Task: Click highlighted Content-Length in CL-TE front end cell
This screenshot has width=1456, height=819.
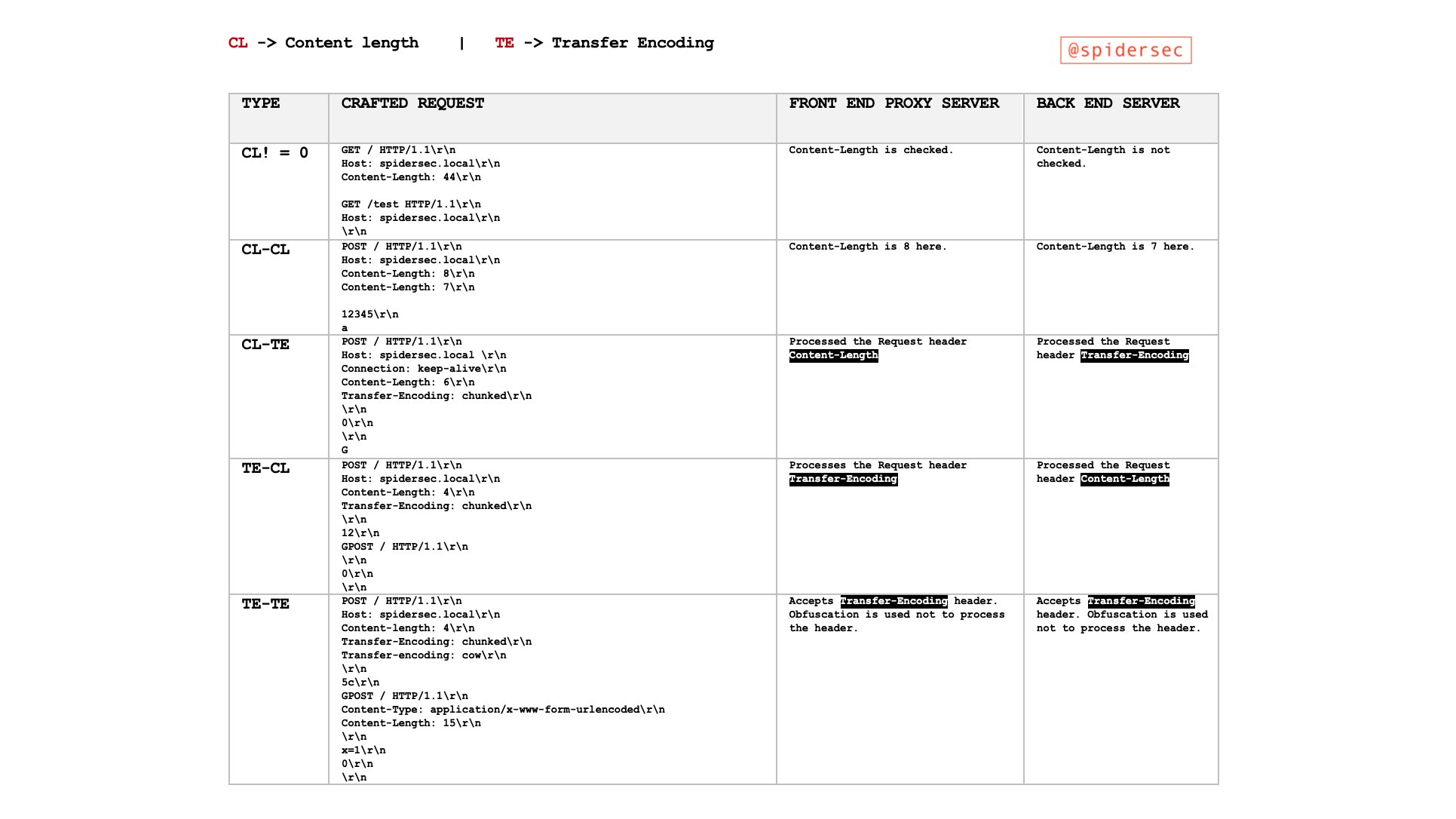Action: click(x=833, y=355)
